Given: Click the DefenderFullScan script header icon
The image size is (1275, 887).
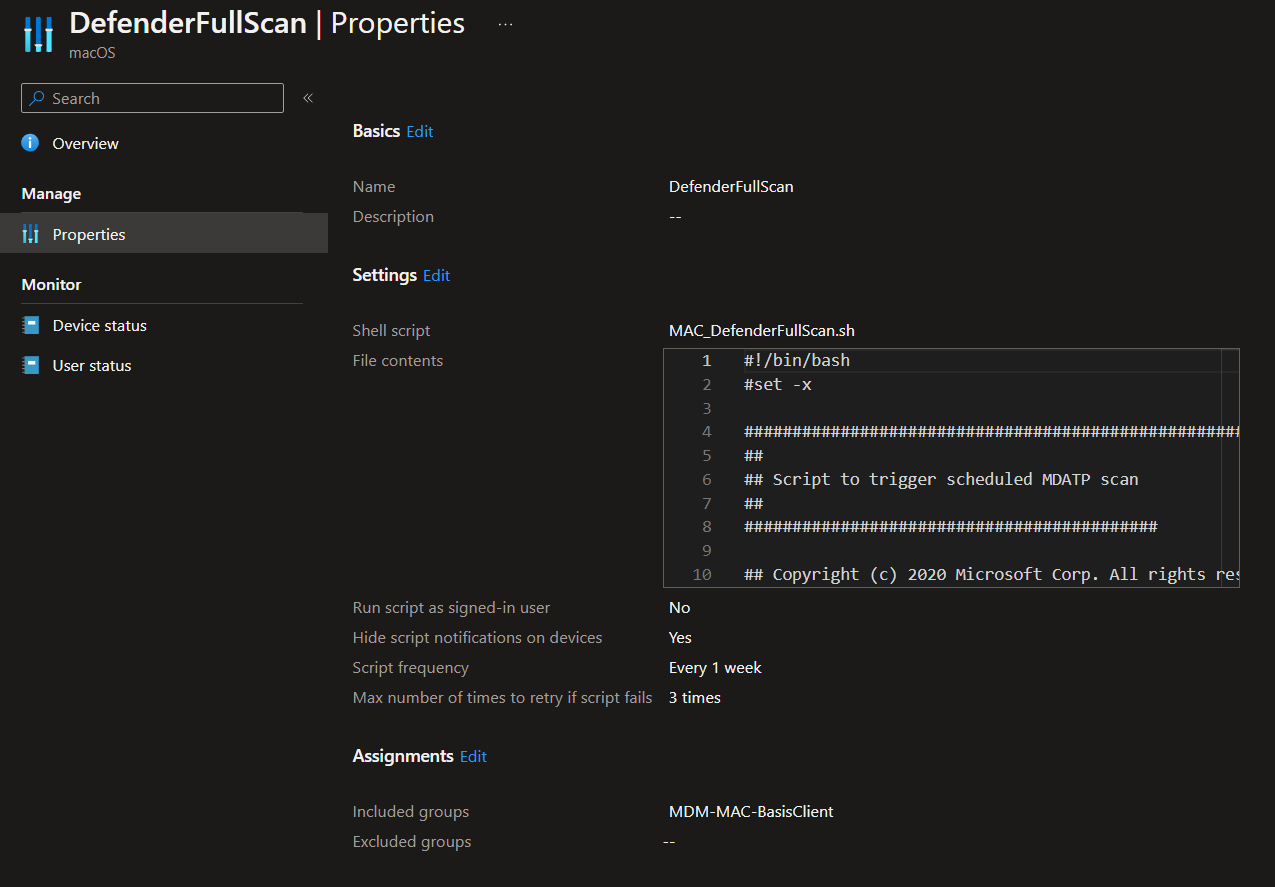Looking at the screenshot, I should [38, 34].
